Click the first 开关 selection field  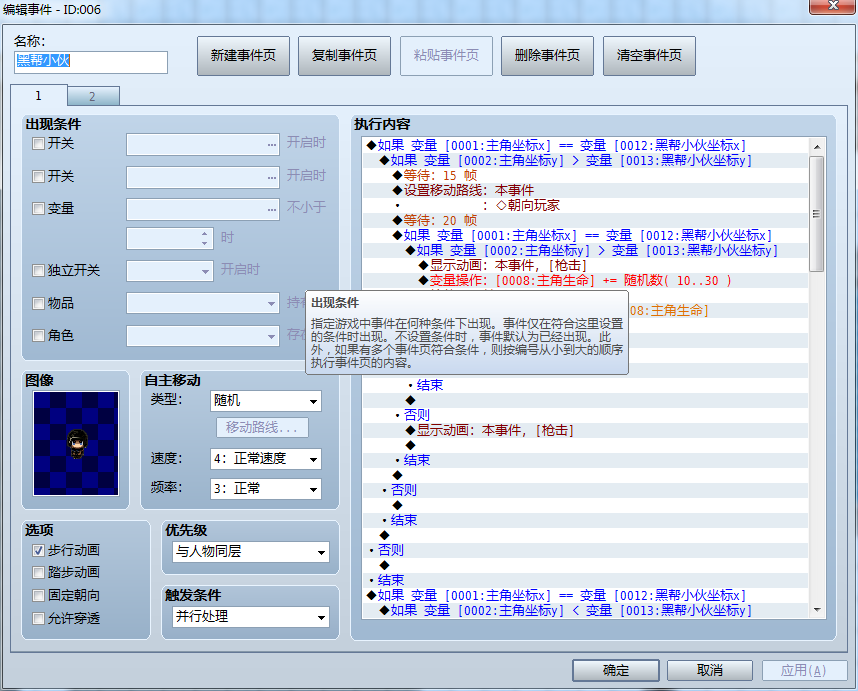203,144
